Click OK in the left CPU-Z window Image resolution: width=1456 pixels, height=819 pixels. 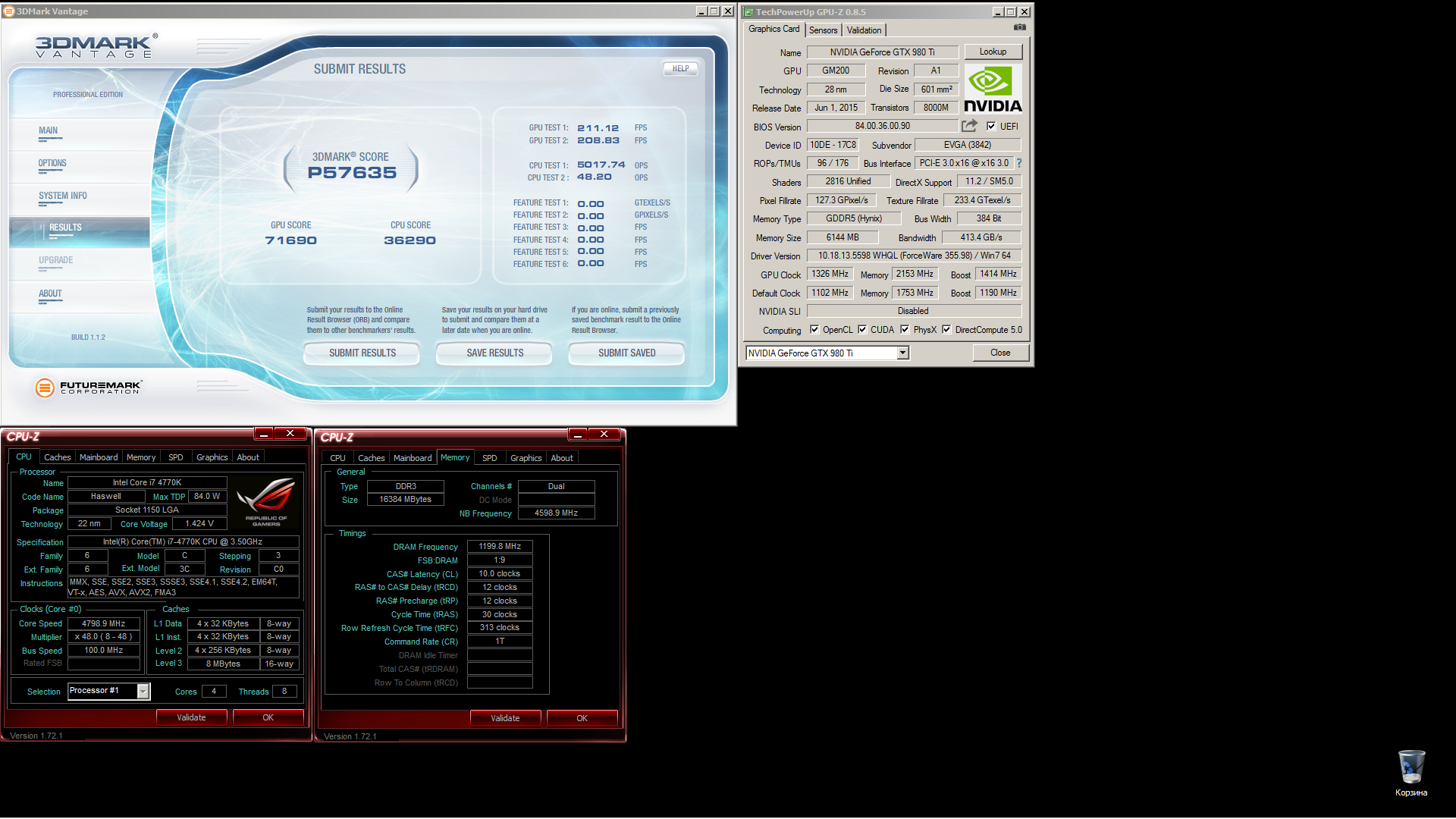268,717
